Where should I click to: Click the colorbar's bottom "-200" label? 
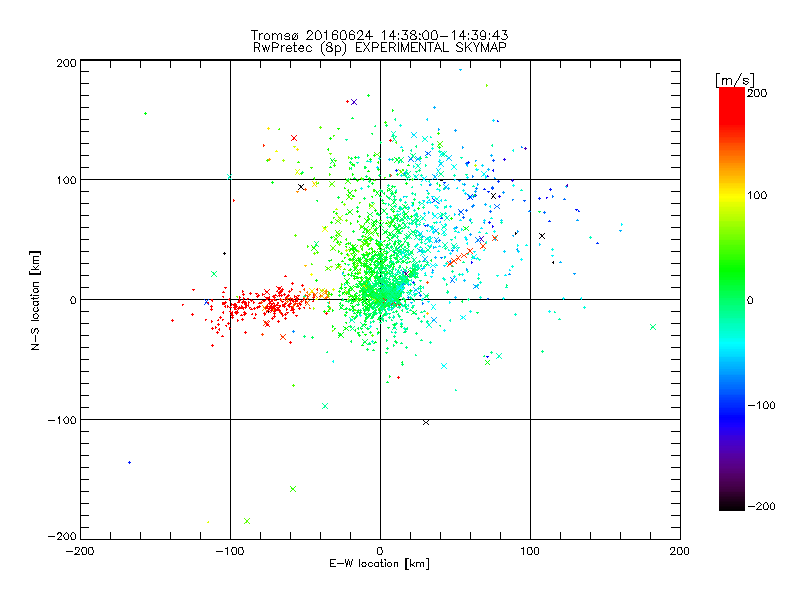[x=761, y=506]
